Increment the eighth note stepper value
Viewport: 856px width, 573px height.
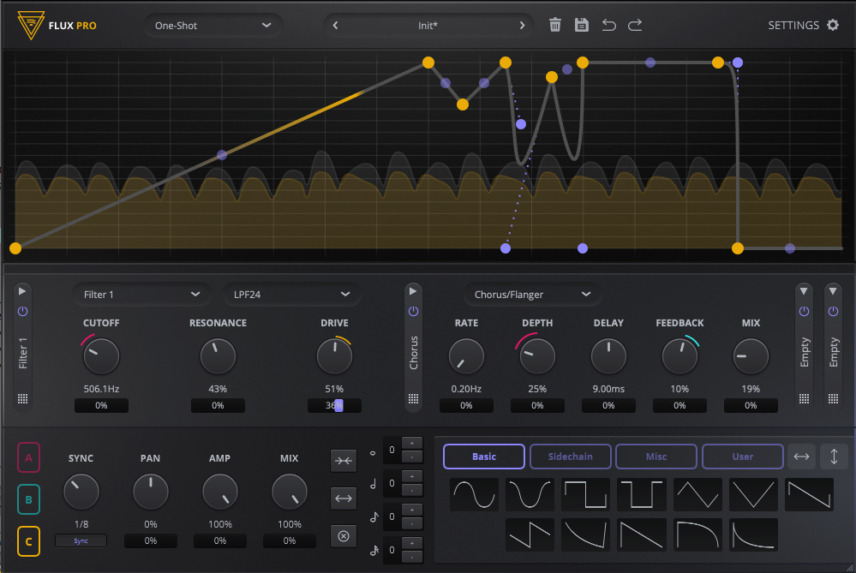[412, 509]
